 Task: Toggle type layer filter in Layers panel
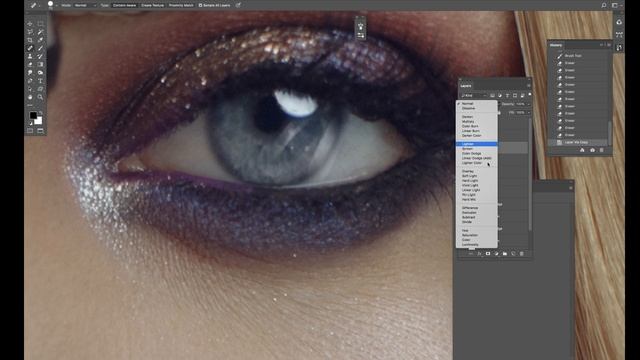[x=507, y=96]
